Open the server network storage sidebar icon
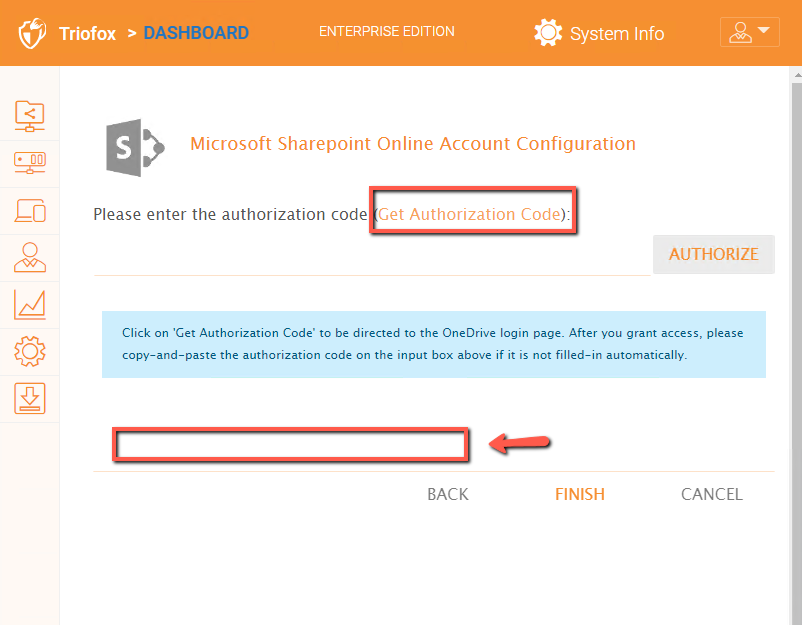This screenshot has height=625, width=802. pos(30,163)
